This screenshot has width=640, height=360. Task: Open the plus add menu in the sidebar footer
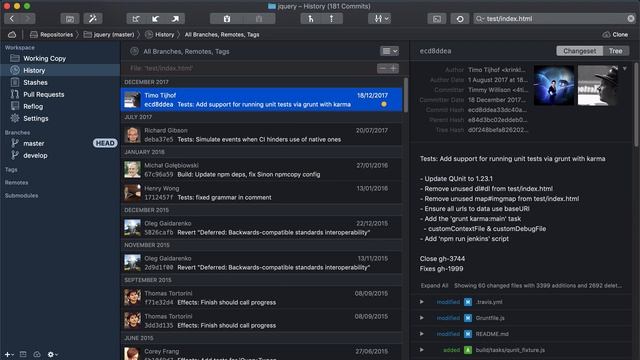(x=8, y=354)
